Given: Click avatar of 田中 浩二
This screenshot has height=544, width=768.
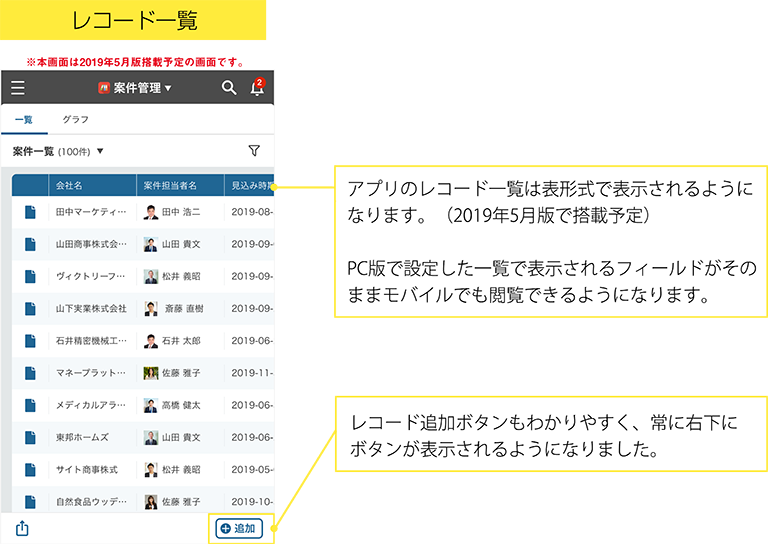Looking at the screenshot, I should (x=151, y=212).
